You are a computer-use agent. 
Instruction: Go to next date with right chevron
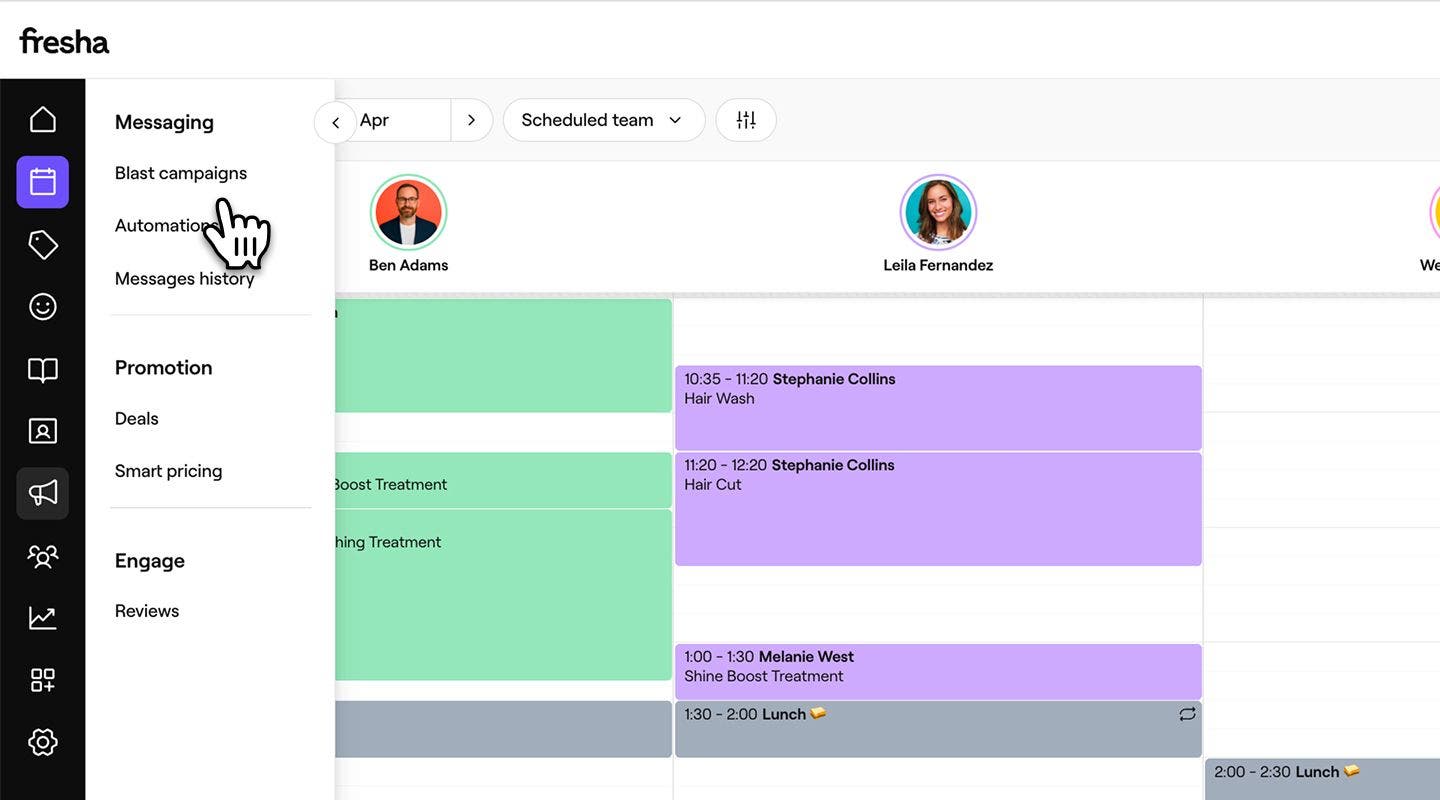pyautogui.click(x=471, y=120)
